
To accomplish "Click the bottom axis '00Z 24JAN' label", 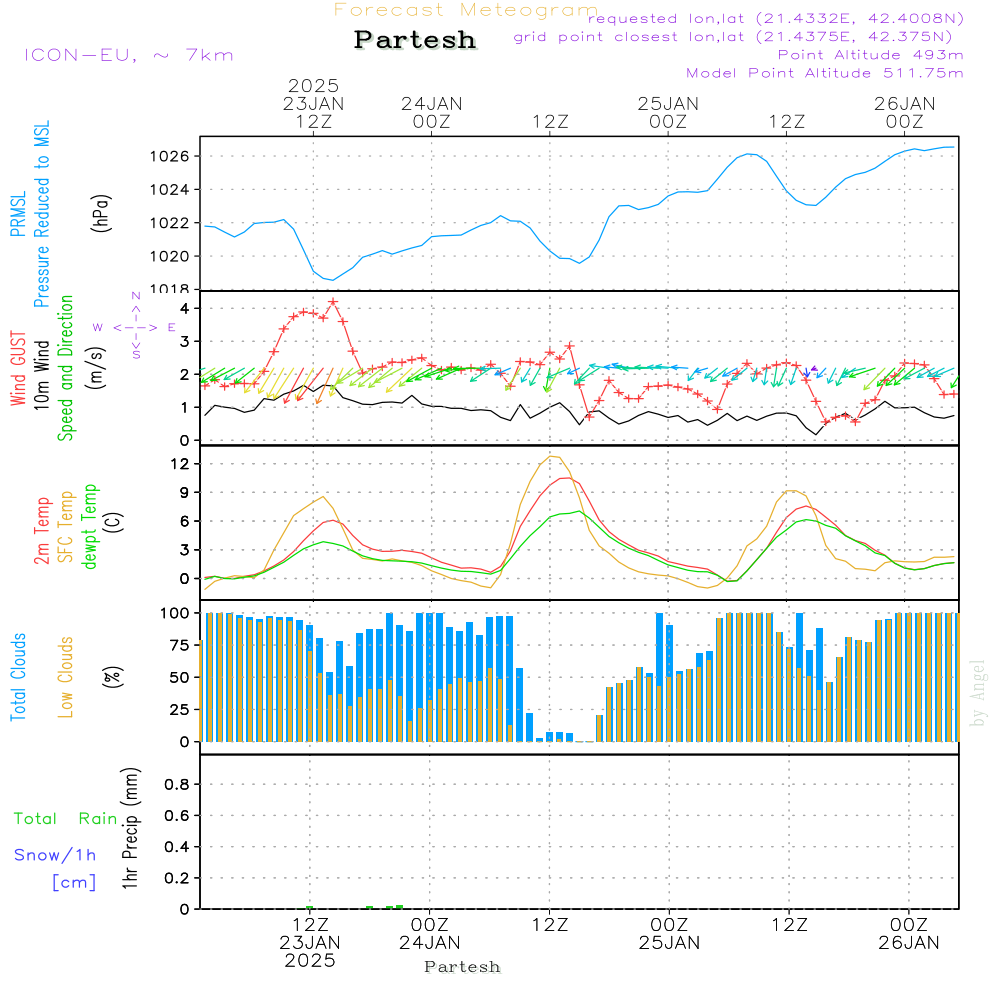I will 430,934.
